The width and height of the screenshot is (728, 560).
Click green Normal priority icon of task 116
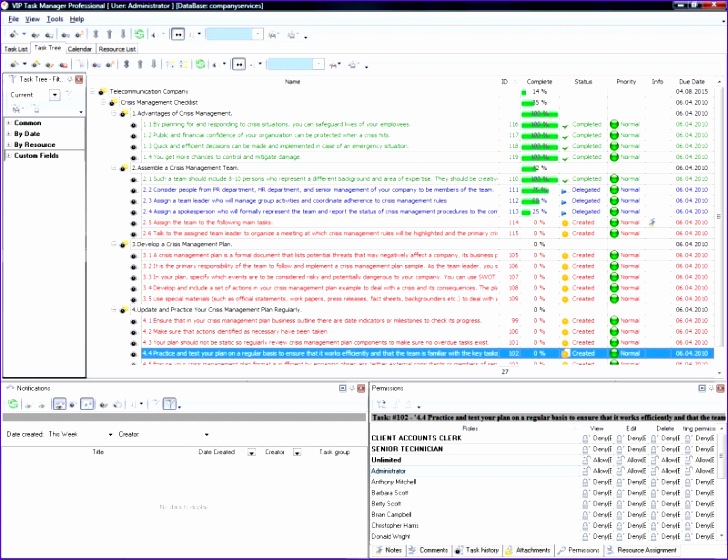[x=614, y=124]
